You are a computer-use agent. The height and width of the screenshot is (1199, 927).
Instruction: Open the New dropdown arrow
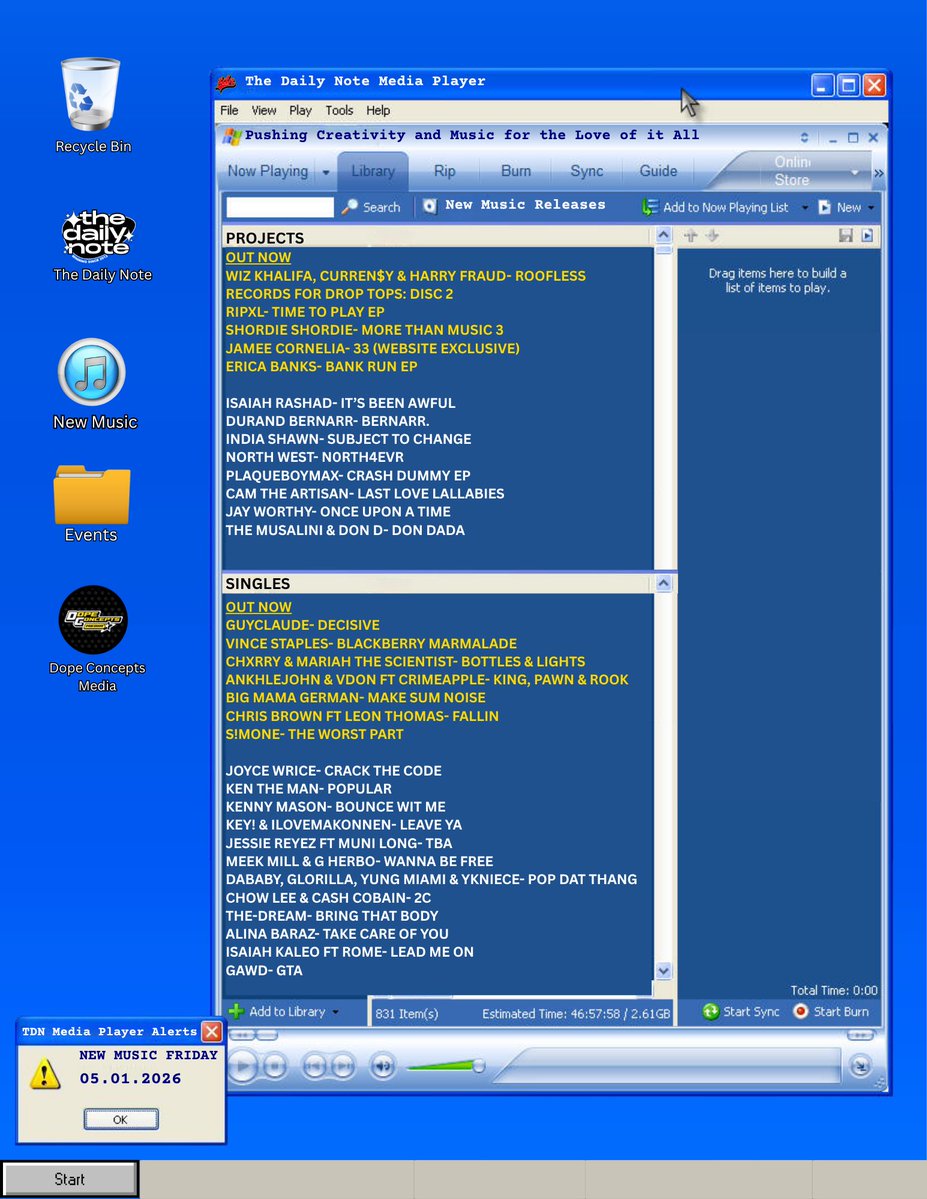(x=871, y=207)
